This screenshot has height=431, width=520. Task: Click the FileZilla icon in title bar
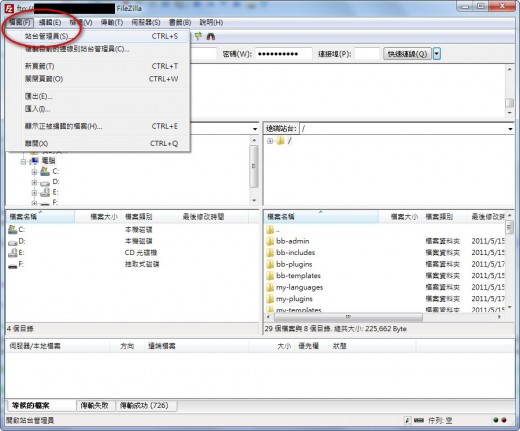click(x=9, y=8)
